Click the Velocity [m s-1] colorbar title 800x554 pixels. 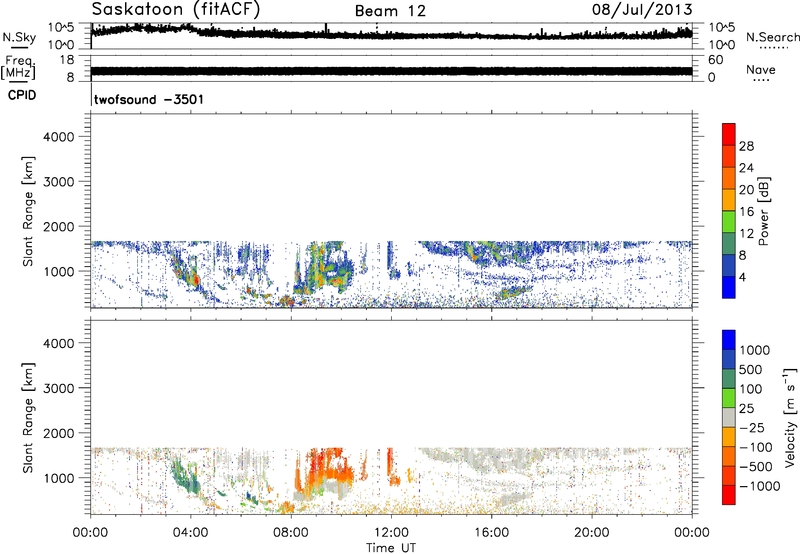[790, 417]
